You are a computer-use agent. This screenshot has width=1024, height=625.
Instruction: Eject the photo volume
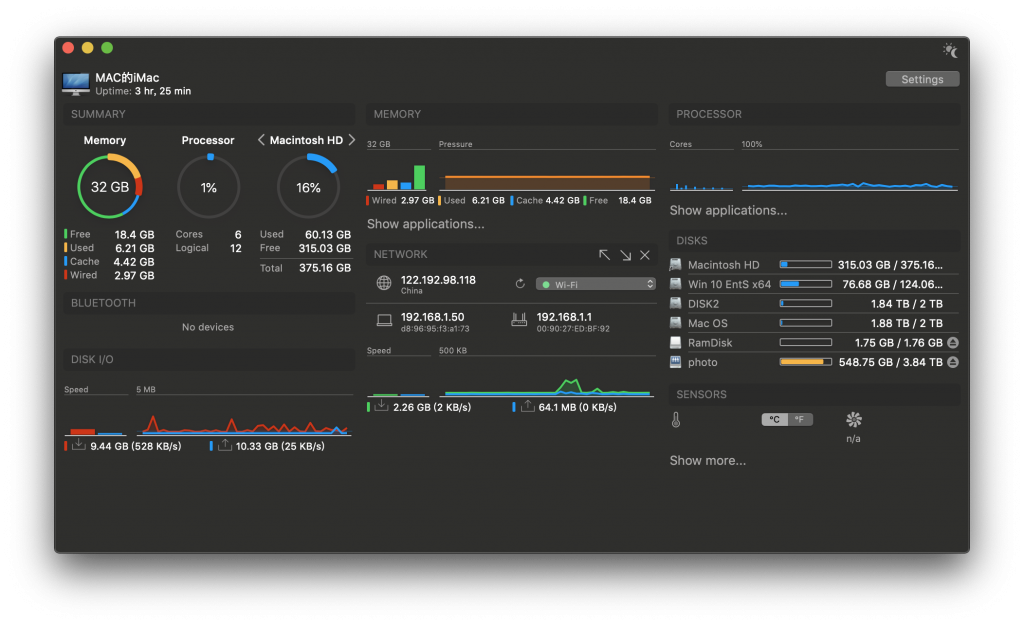[x=953, y=362]
